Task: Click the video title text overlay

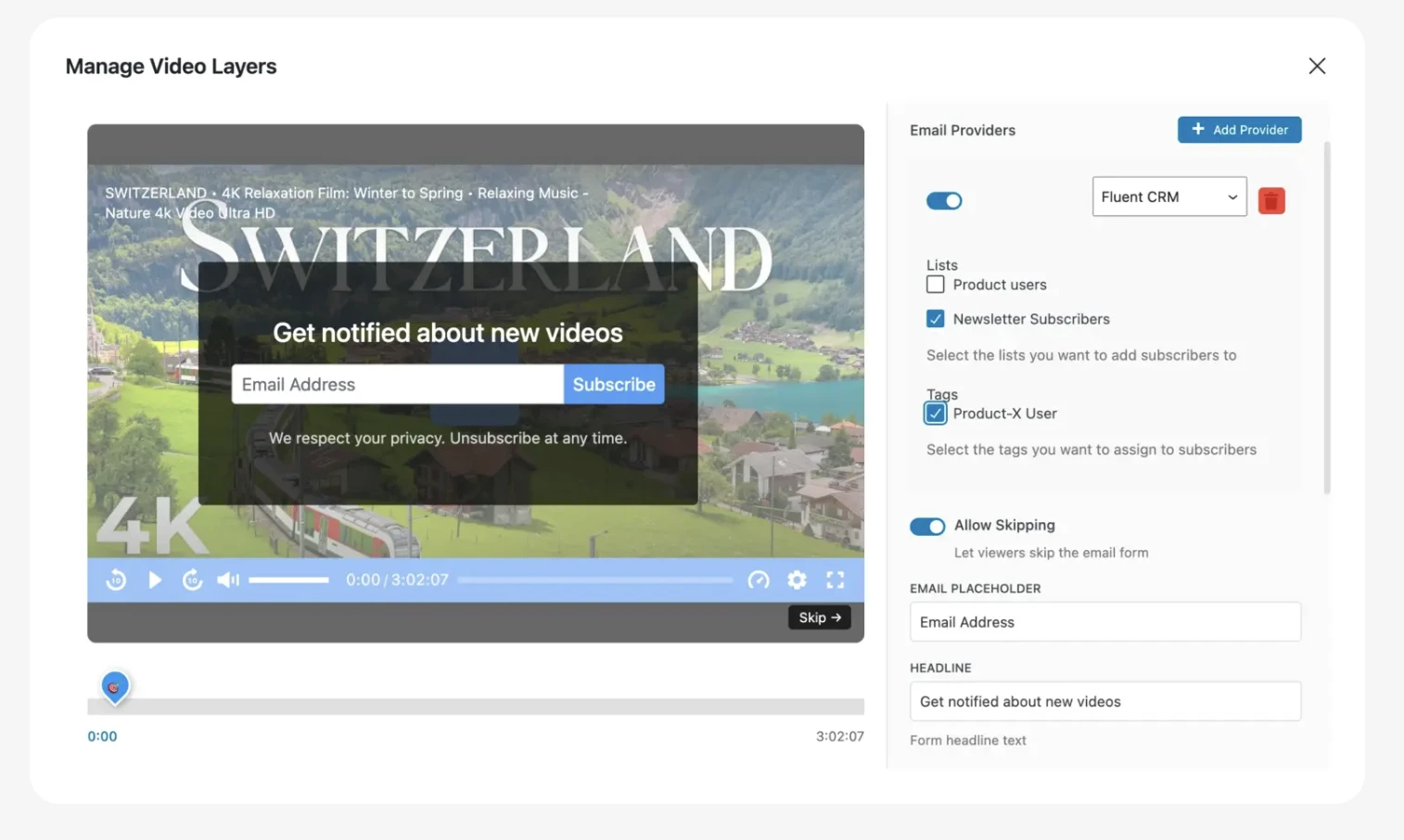Action: 346,203
